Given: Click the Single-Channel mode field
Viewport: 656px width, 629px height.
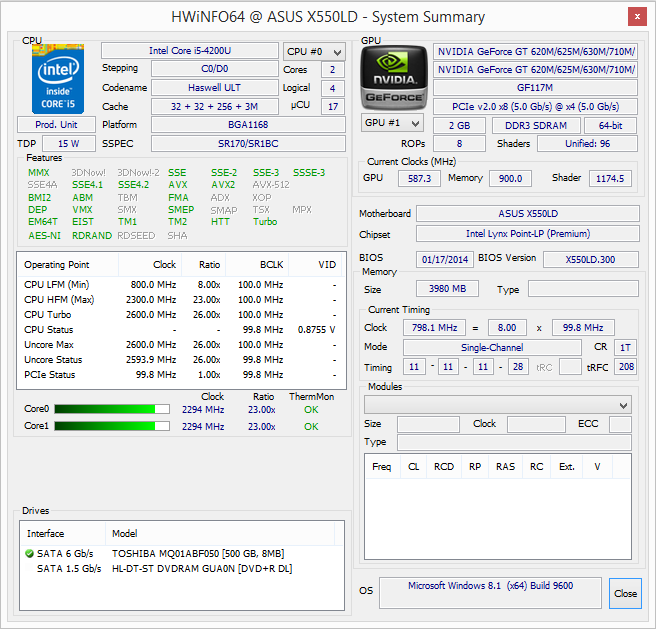Looking at the screenshot, I should click(492, 347).
